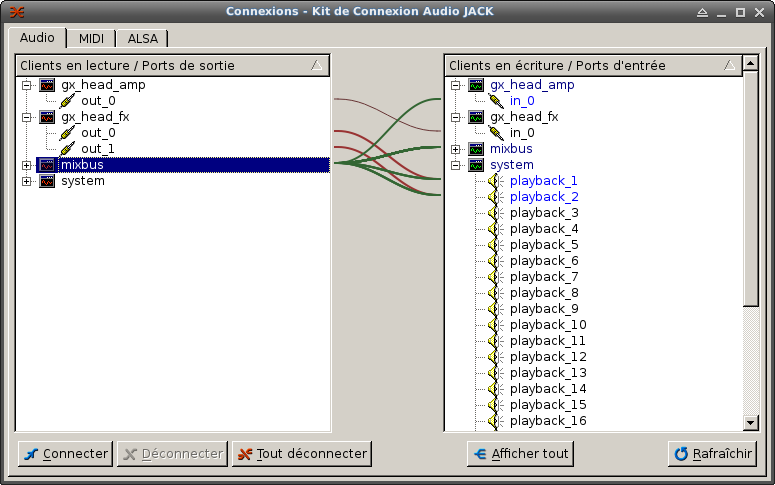Switch to the MIDI tab
The width and height of the screenshot is (775, 485).
click(x=91, y=39)
